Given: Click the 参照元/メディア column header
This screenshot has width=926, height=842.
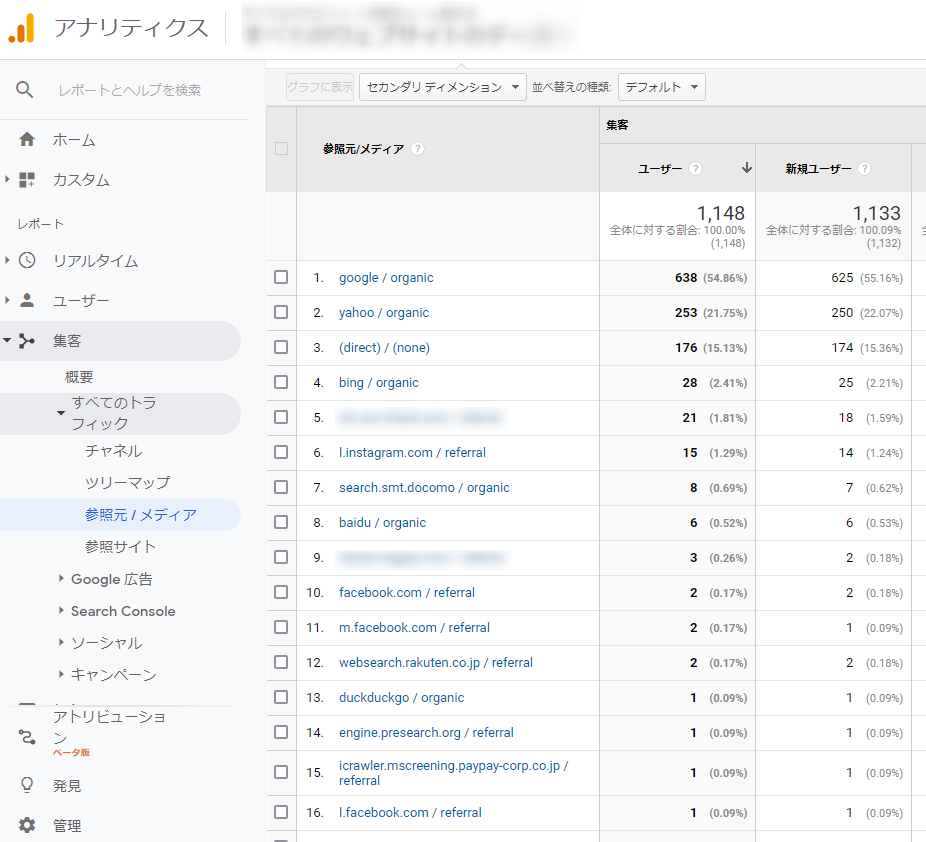Looking at the screenshot, I should click(363, 149).
